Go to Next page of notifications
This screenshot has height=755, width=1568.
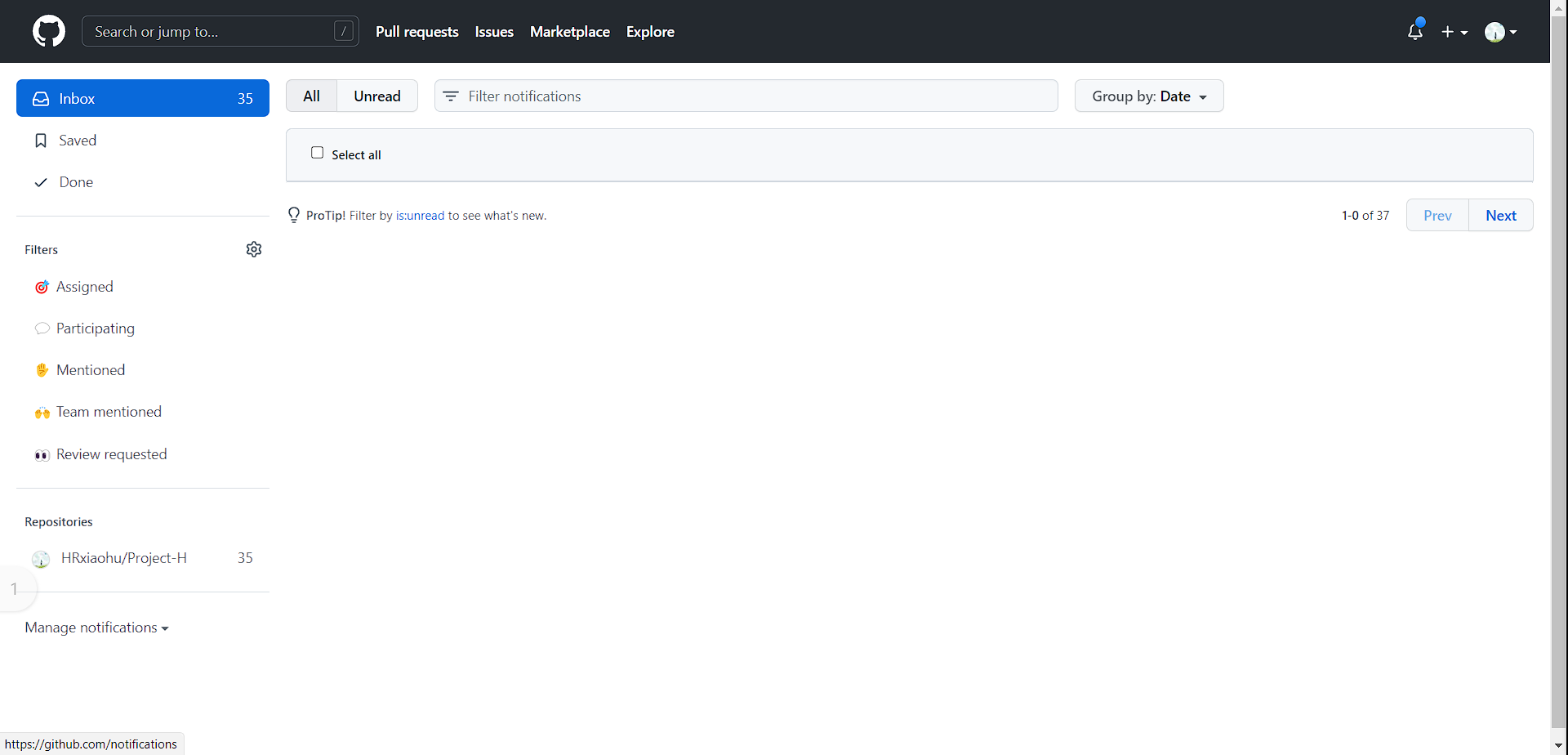click(x=1501, y=215)
